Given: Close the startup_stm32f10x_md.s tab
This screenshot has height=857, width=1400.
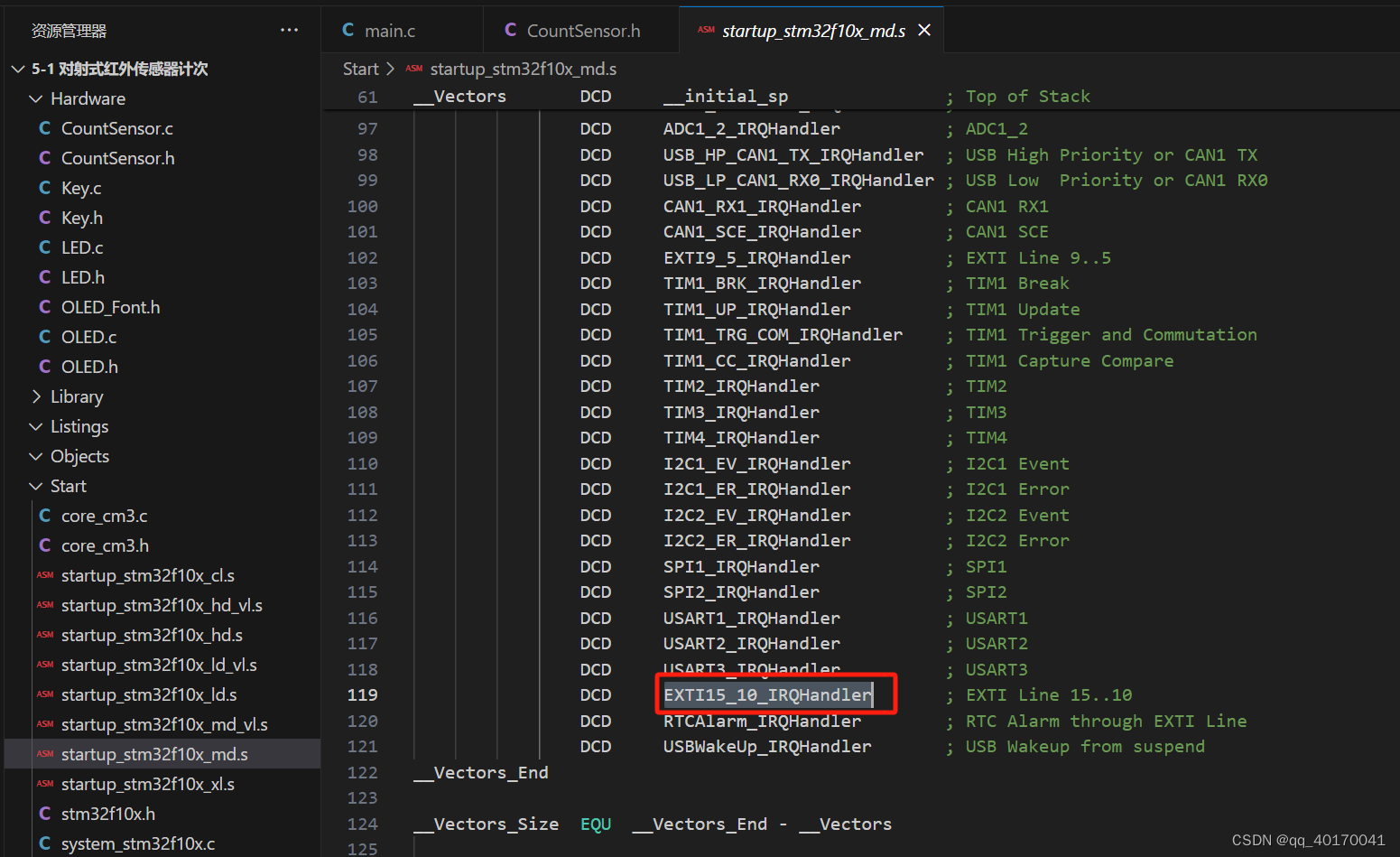Looking at the screenshot, I should 924,30.
